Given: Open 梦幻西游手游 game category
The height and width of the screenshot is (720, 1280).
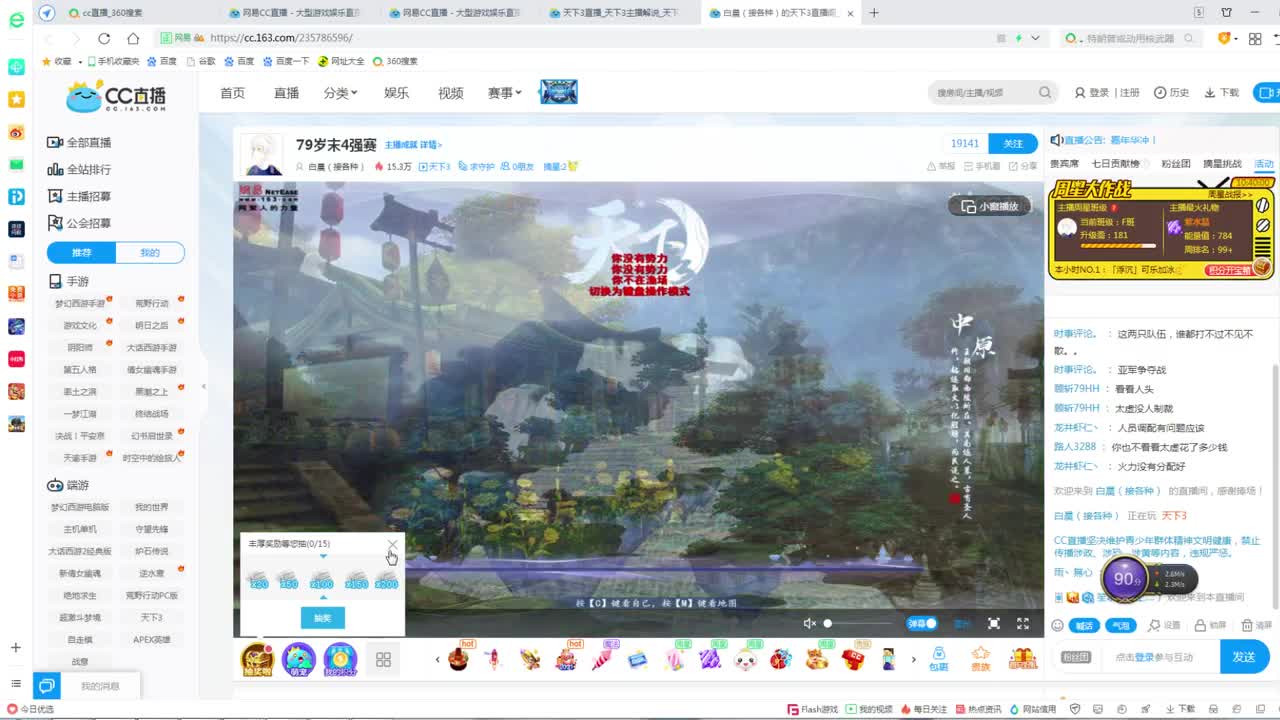Looking at the screenshot, I should pos(80,303).
